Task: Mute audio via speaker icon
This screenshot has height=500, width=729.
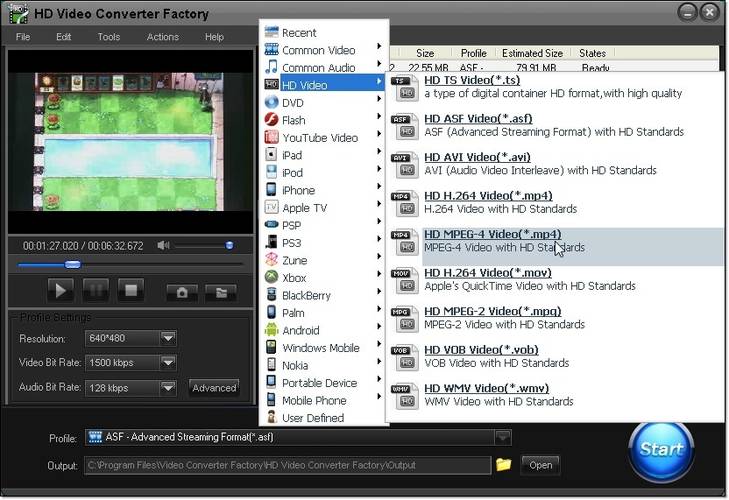Action: coord(163,245)
